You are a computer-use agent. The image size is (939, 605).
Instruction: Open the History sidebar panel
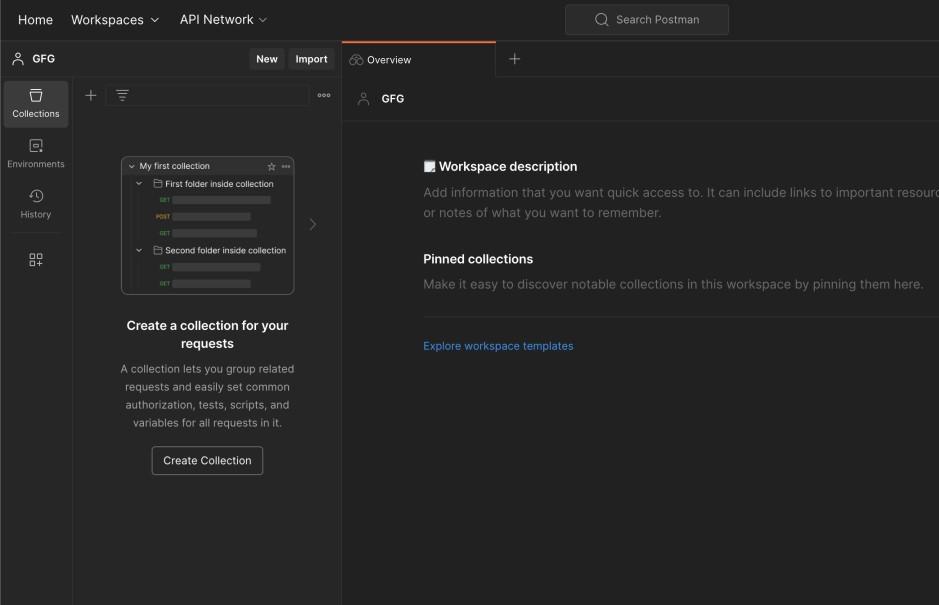coord(36,203)
